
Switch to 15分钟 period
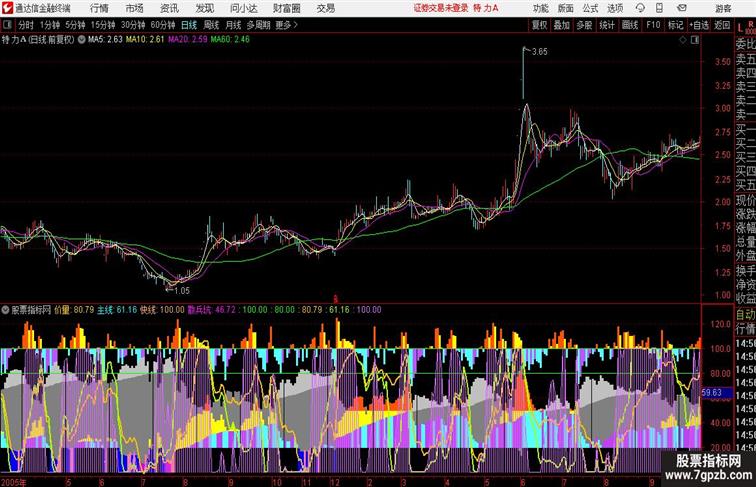(103, 25)
